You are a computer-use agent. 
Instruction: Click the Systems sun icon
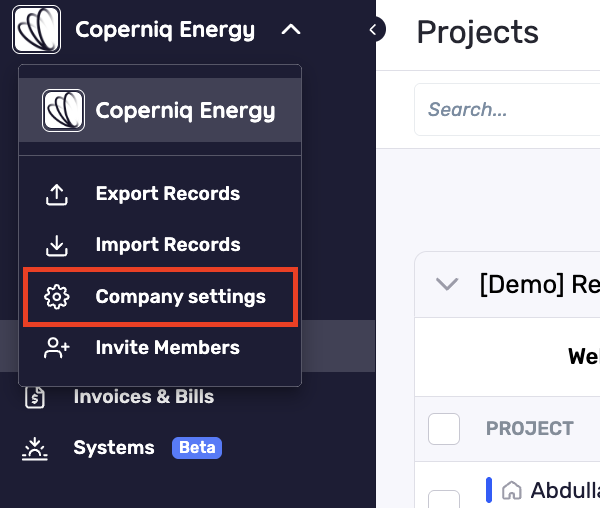tap(35, 448)
